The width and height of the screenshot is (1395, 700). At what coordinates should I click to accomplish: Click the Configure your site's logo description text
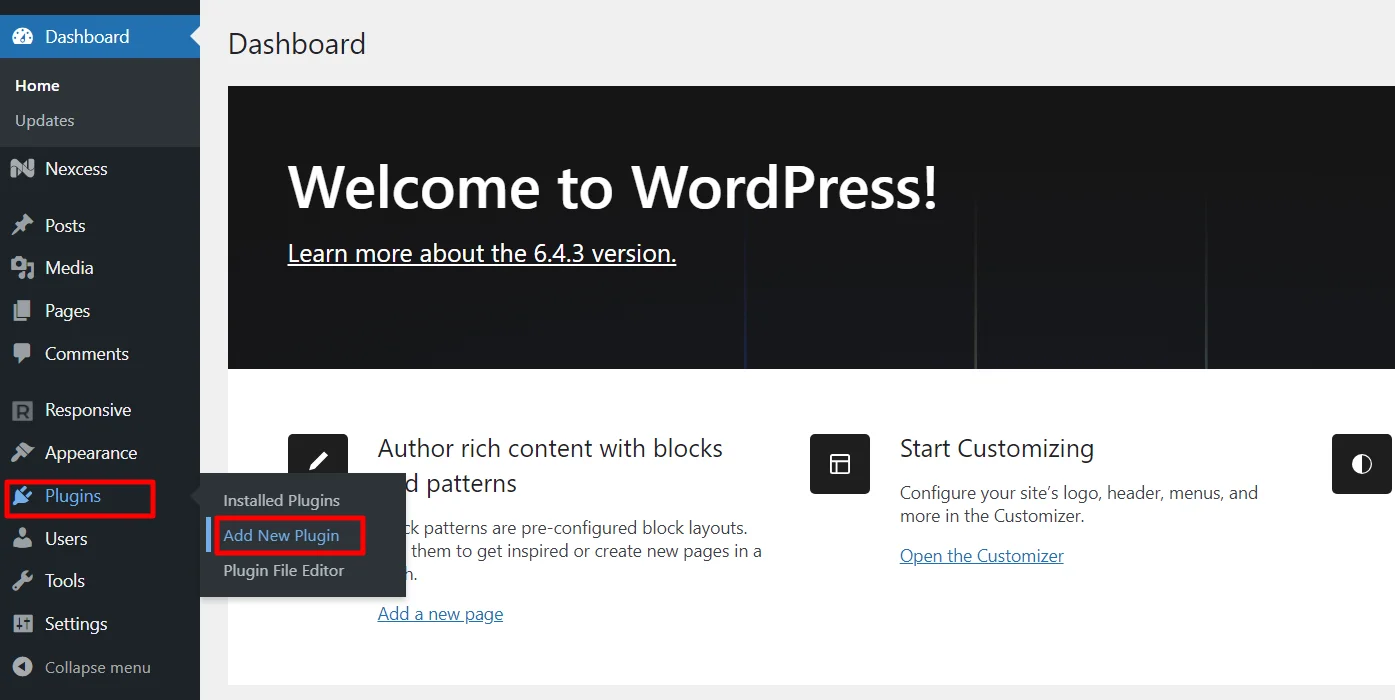click(x=1079, y=505)
